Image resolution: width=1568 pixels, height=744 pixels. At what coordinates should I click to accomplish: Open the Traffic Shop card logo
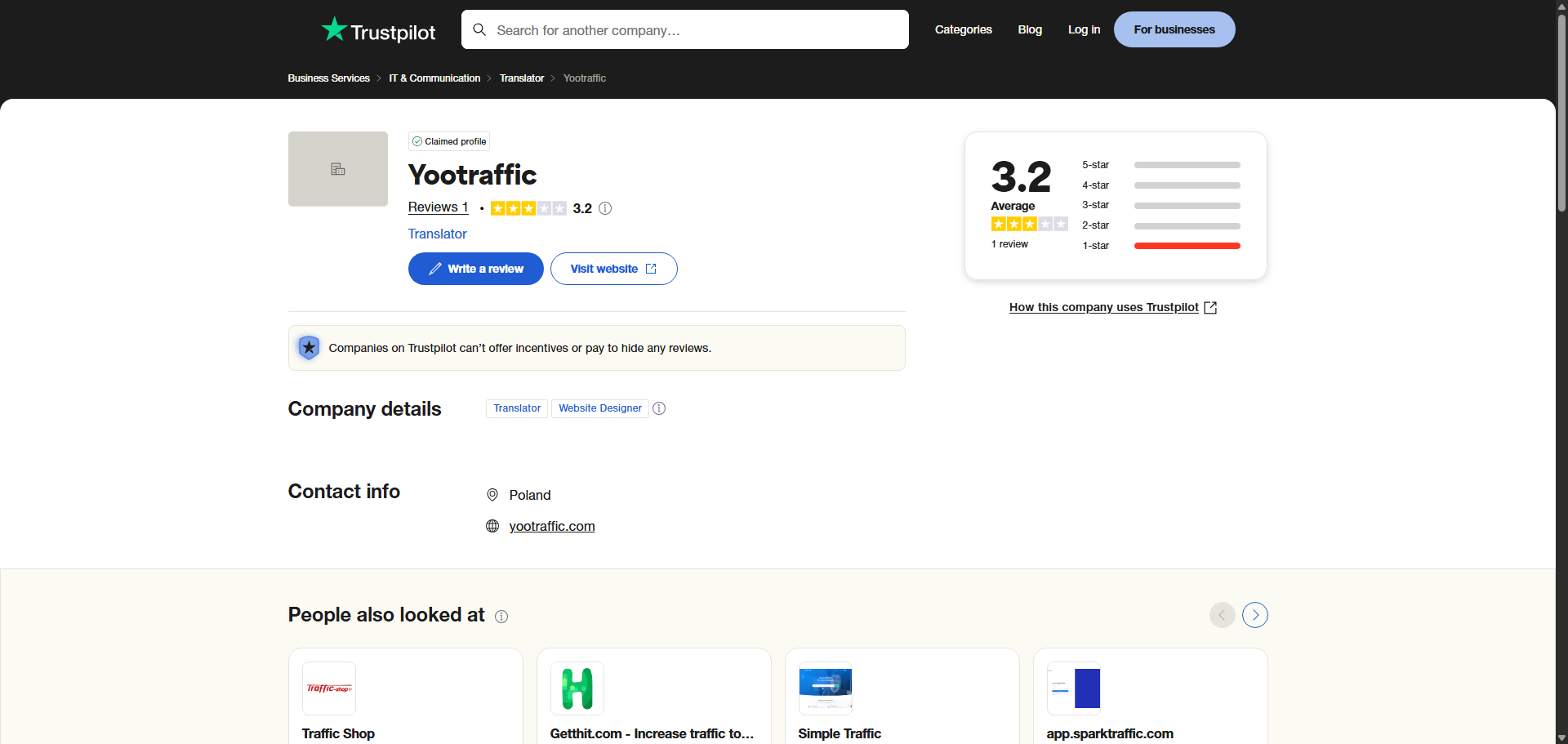tap(329, 688)
